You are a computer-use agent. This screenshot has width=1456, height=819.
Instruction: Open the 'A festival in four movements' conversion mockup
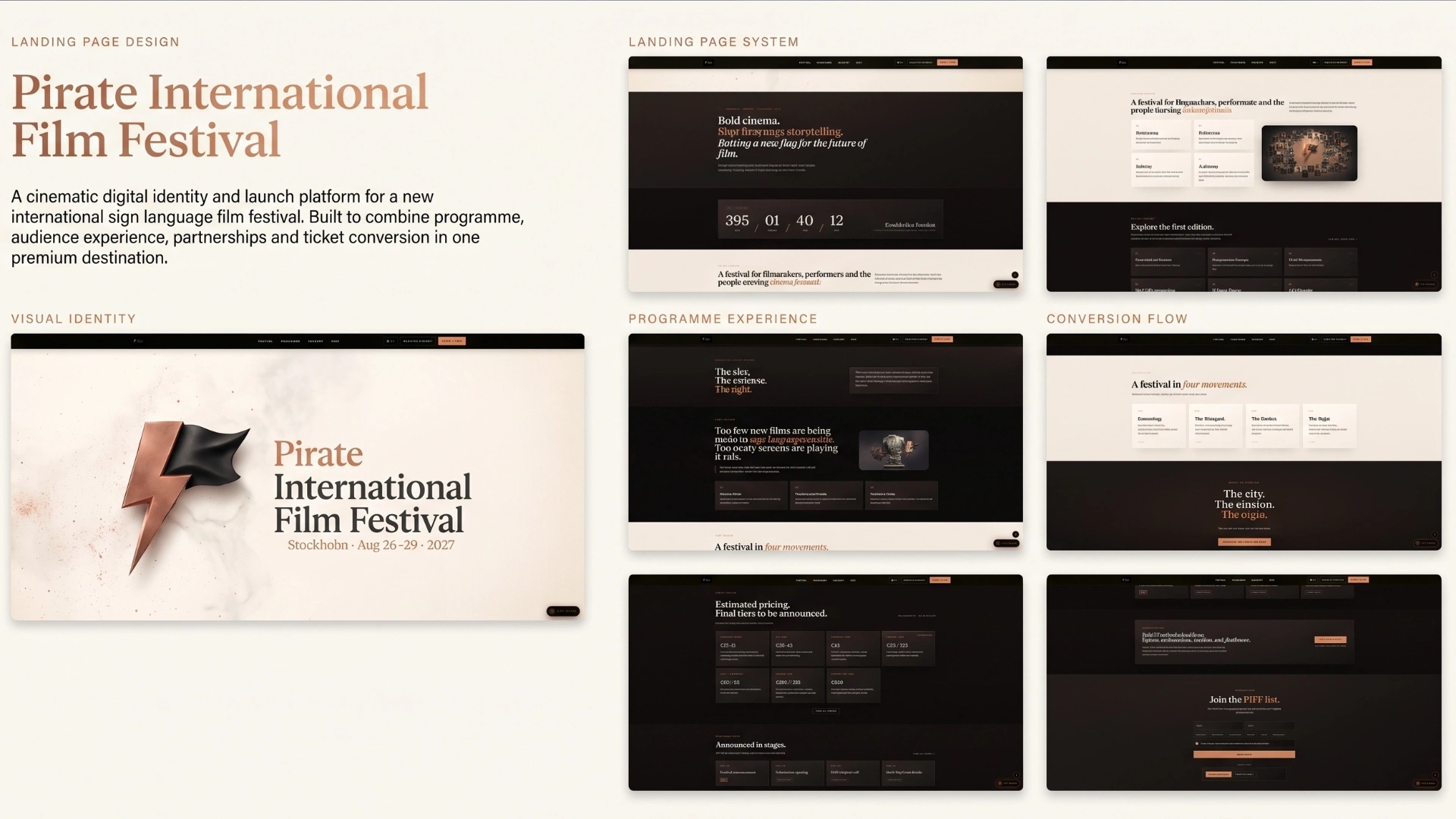click(x=1244, y=441)
